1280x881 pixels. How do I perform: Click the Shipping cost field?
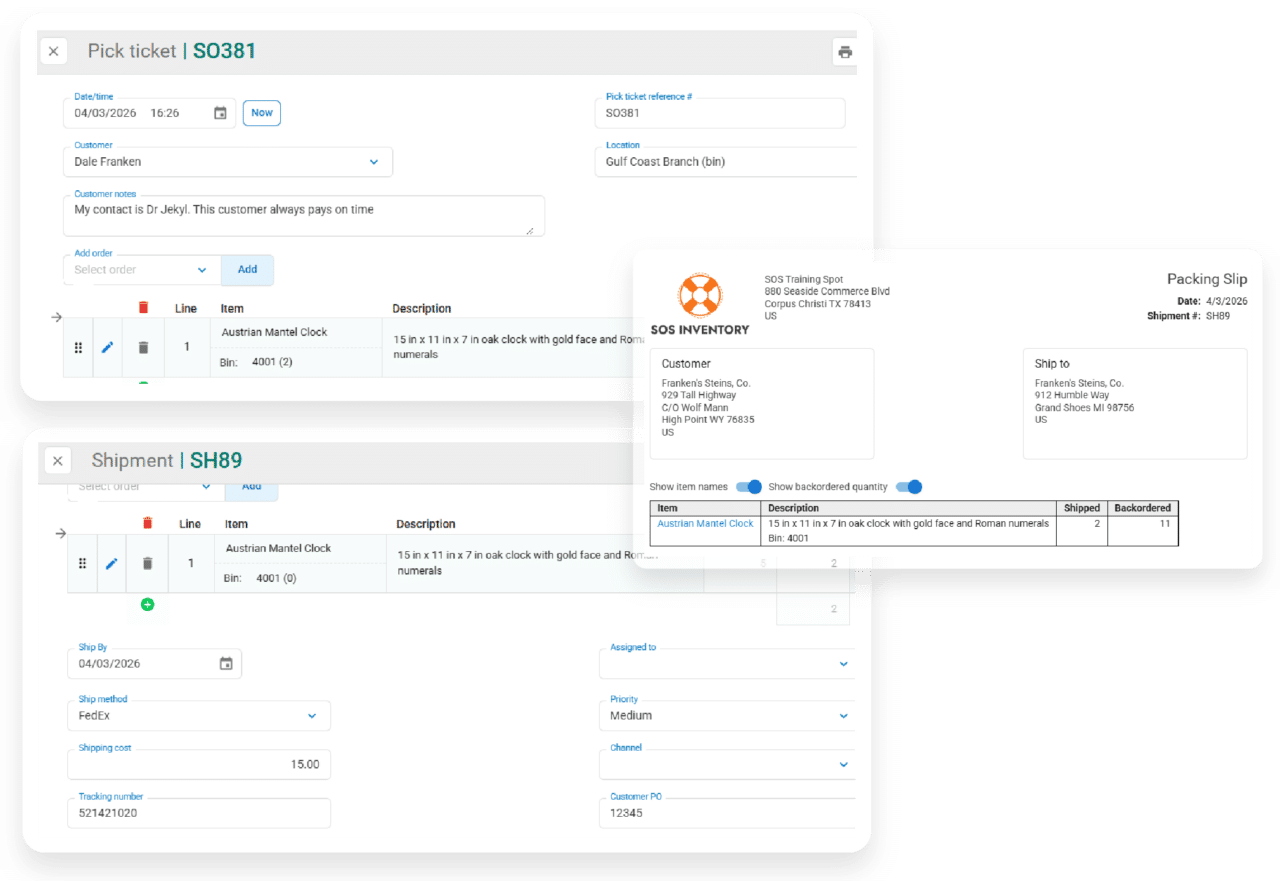[199, 764]
